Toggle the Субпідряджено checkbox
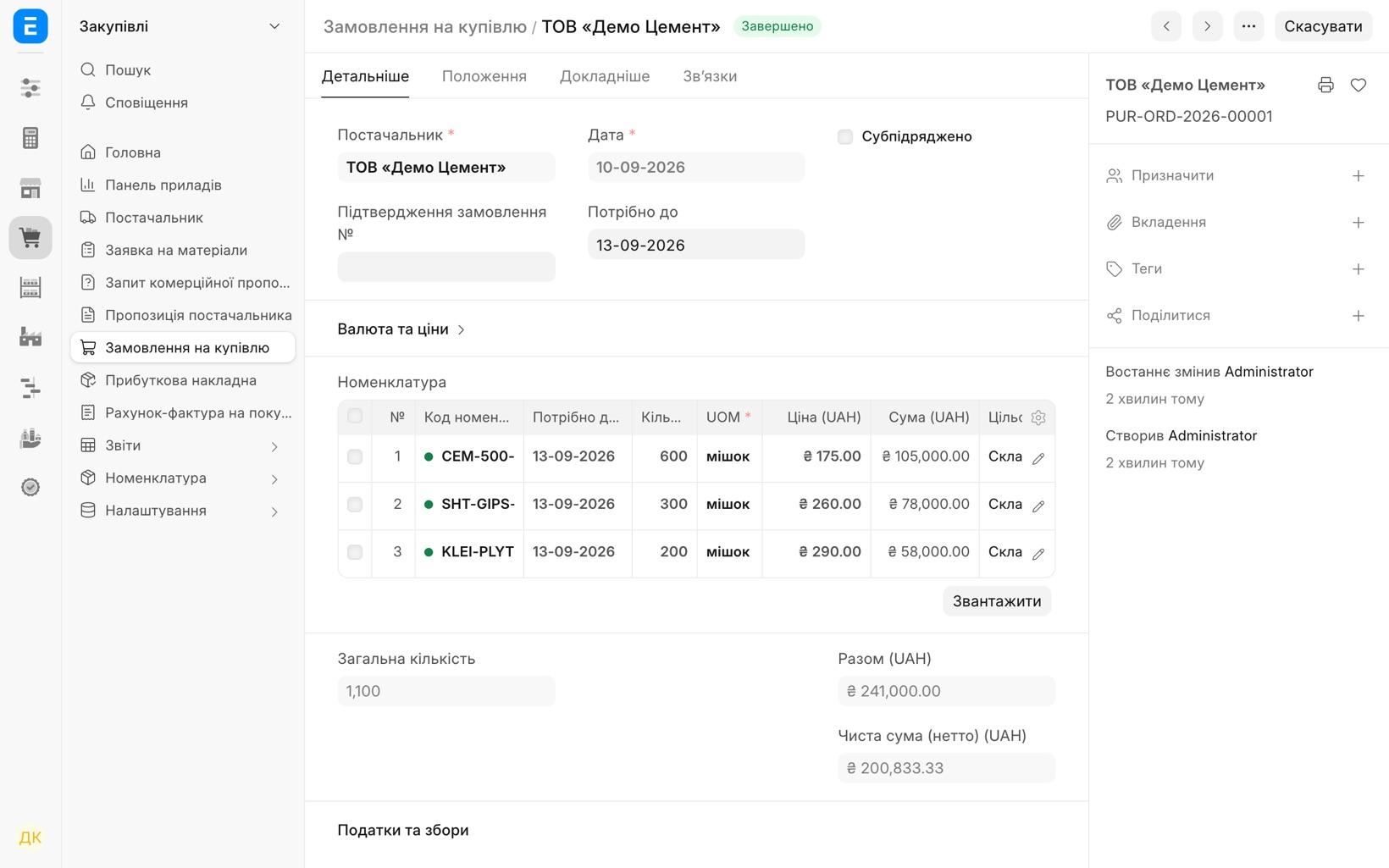Image resolution: width=1389 pixels, height=868 pixels. coord(845,136)
